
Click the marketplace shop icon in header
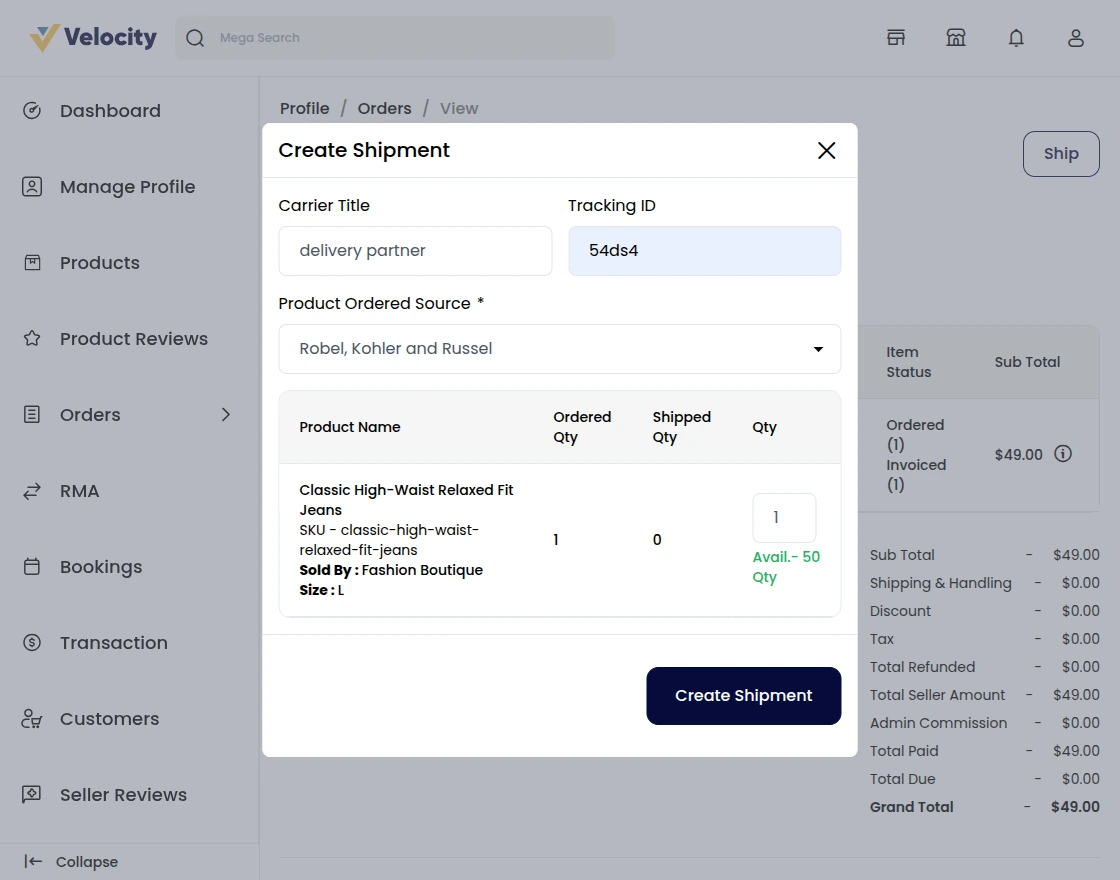click(x=956, y=38)
